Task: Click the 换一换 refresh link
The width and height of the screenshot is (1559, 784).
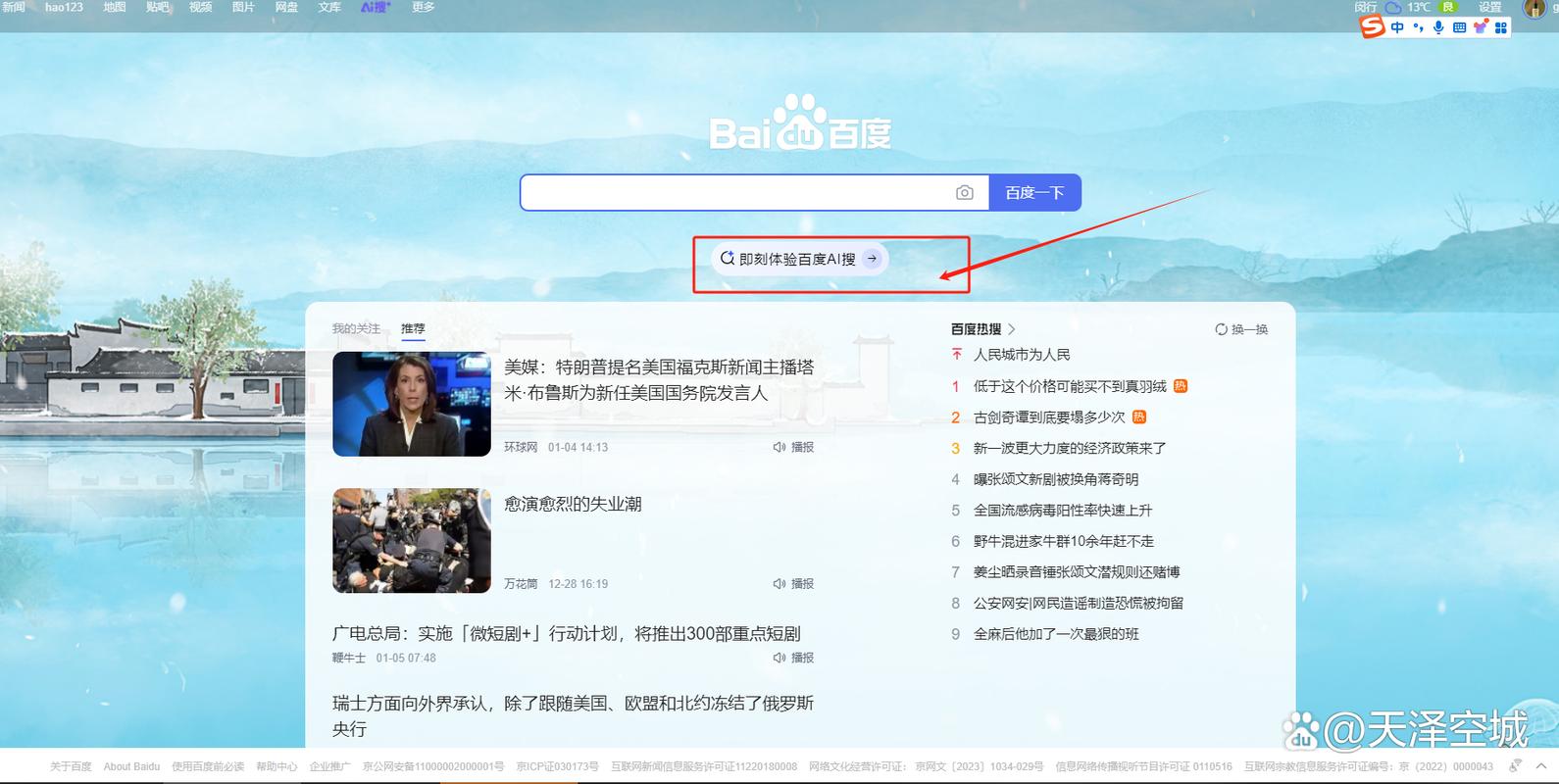Action: click(x=1241, y=329)
